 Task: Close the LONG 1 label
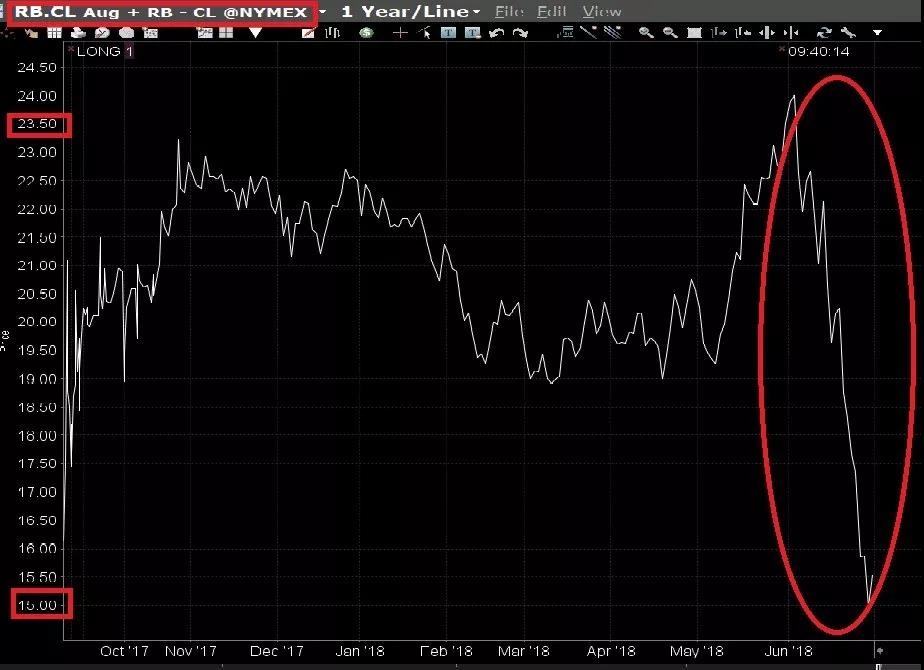click(x=71, y=48)
